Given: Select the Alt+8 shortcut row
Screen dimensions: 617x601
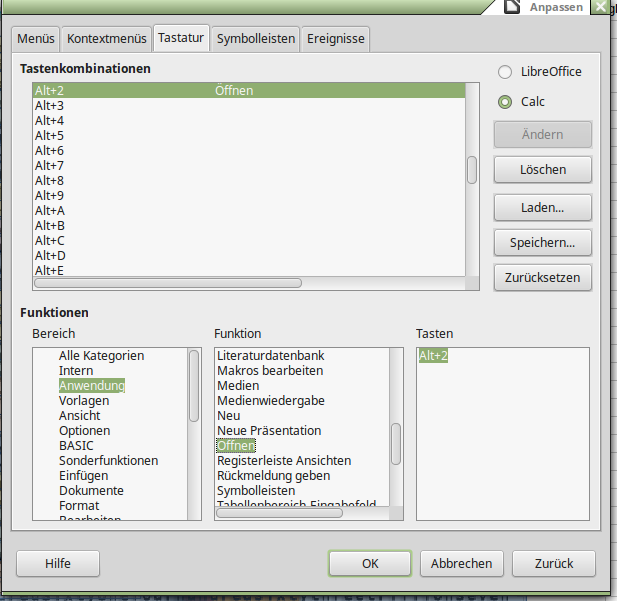Looking at the screenshot, I should [249, 180].
